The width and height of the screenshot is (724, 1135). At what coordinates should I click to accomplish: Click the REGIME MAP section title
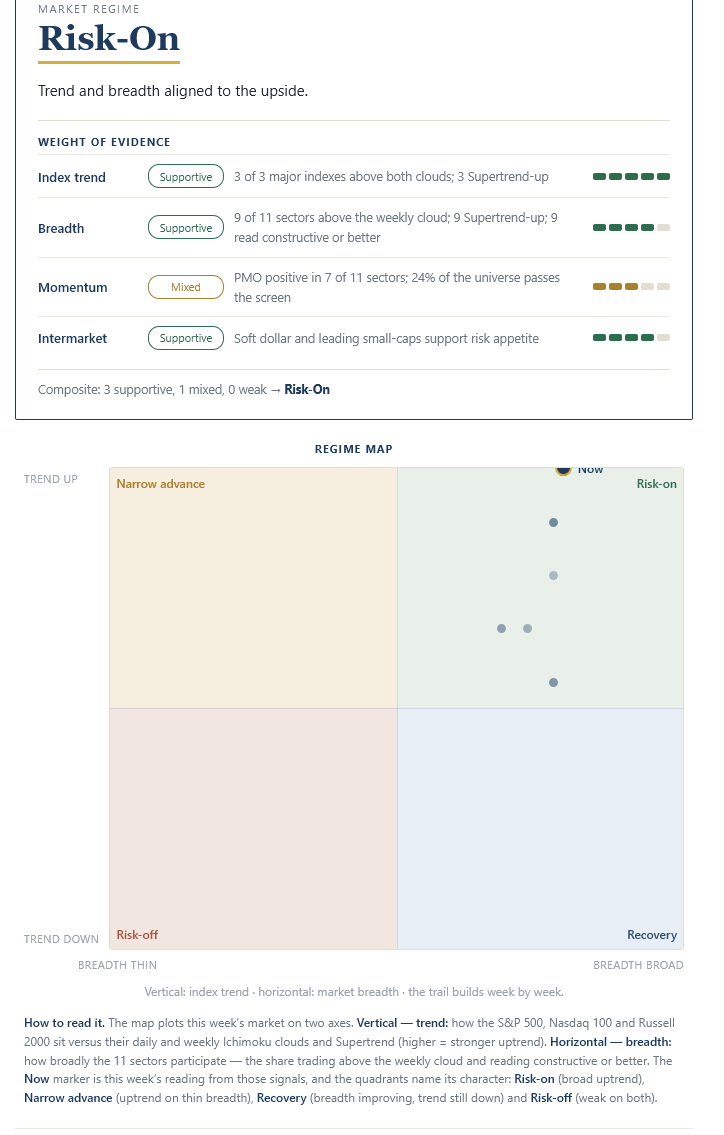tap(353, 449)
